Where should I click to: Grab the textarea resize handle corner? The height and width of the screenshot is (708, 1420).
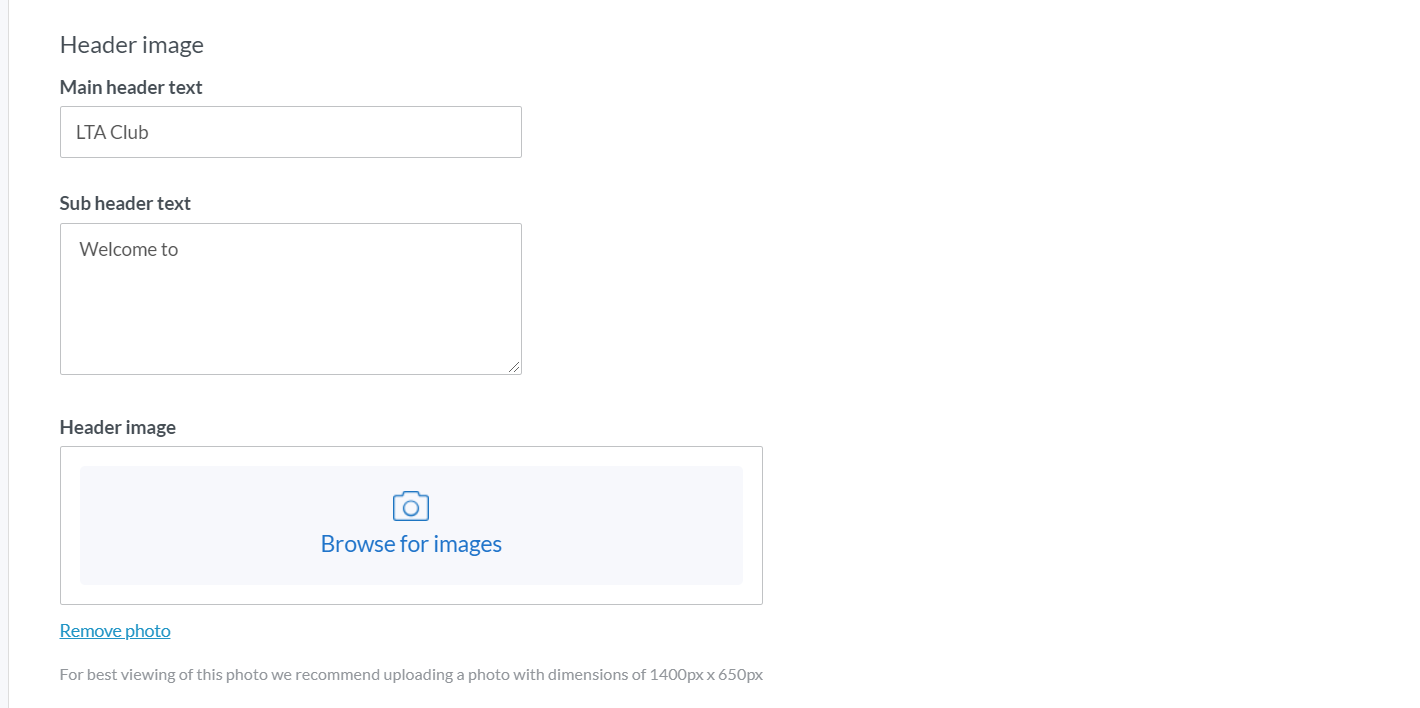pyautogui.click(x=514, y=367)
